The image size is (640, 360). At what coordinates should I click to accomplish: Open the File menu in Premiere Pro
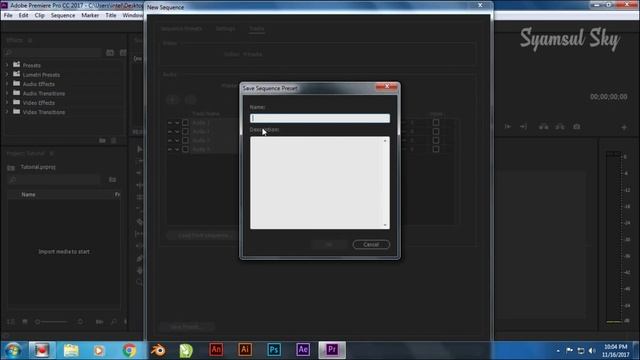pyautogui.click(x=8, y=16)
